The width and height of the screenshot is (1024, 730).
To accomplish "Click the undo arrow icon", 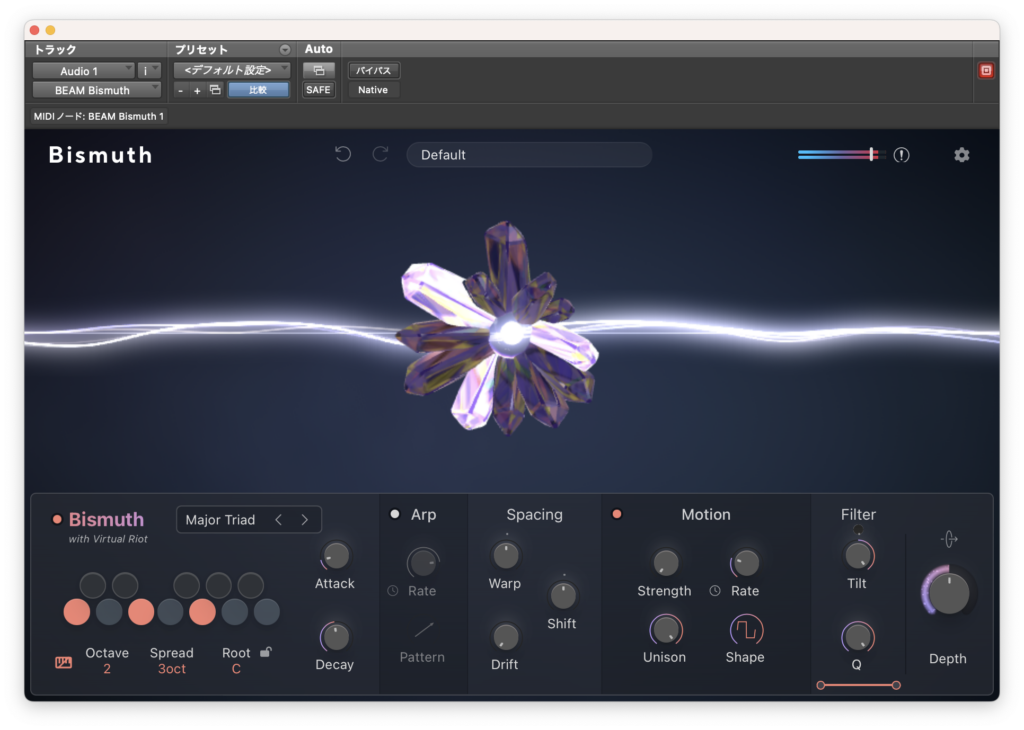I will pyautogui.click(x=343, y=154).
